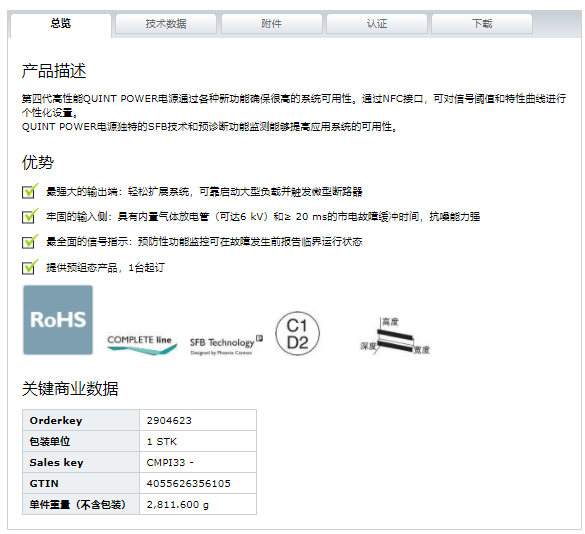Click the checkmark icon beside 最强大的输出端

click(x=30, y=191)
